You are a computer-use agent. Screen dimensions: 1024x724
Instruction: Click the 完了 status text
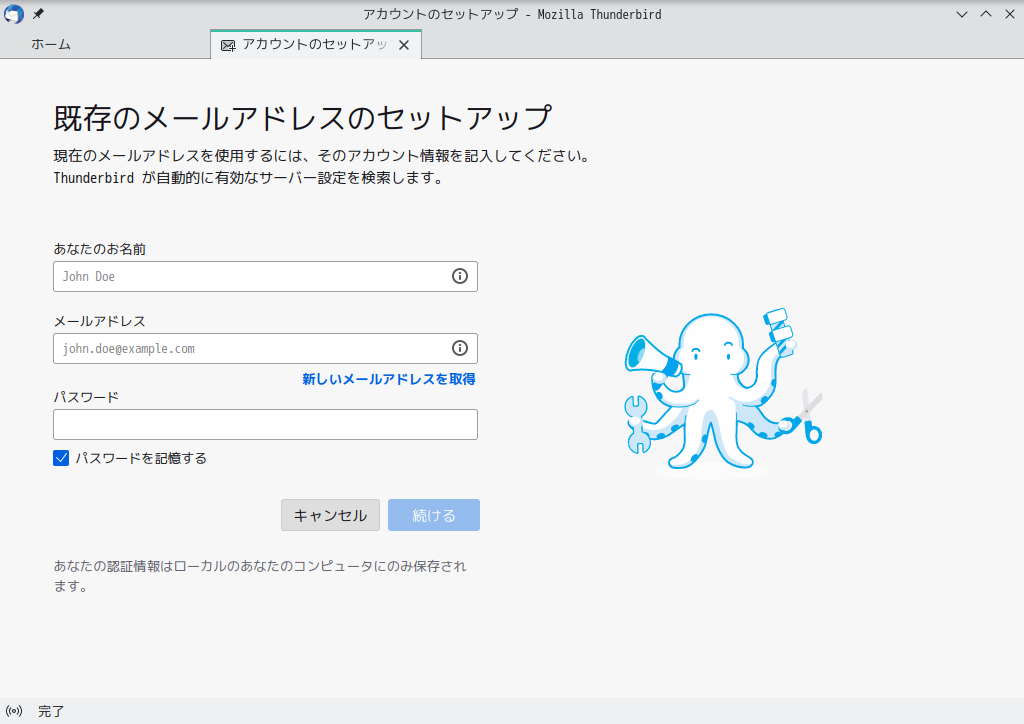click(x=51, y=711)
